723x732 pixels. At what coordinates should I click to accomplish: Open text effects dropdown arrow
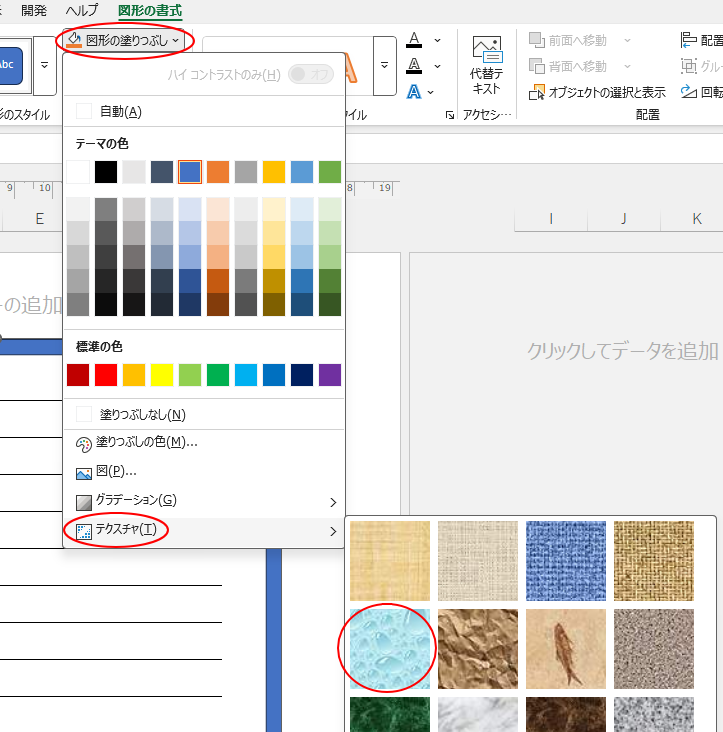tap(431, 92)
